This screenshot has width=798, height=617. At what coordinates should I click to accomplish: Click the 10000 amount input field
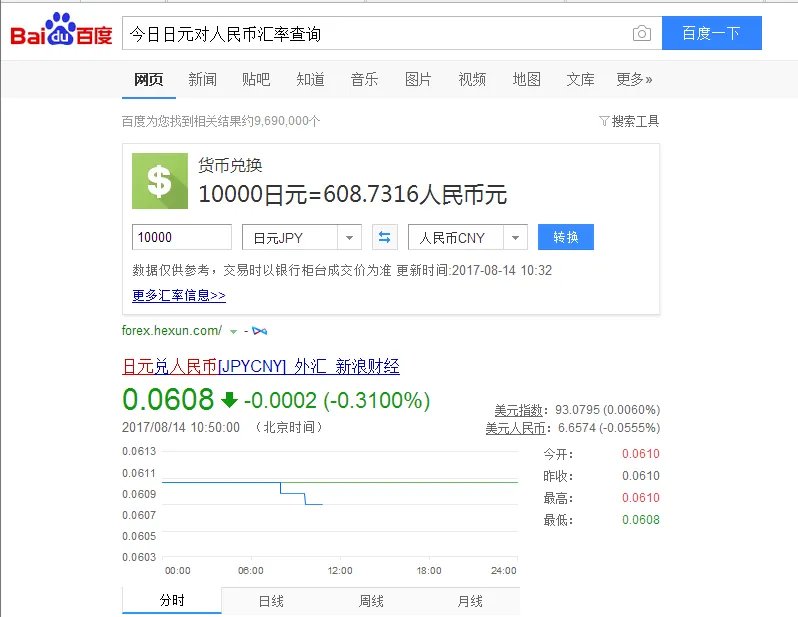(182, 238)
